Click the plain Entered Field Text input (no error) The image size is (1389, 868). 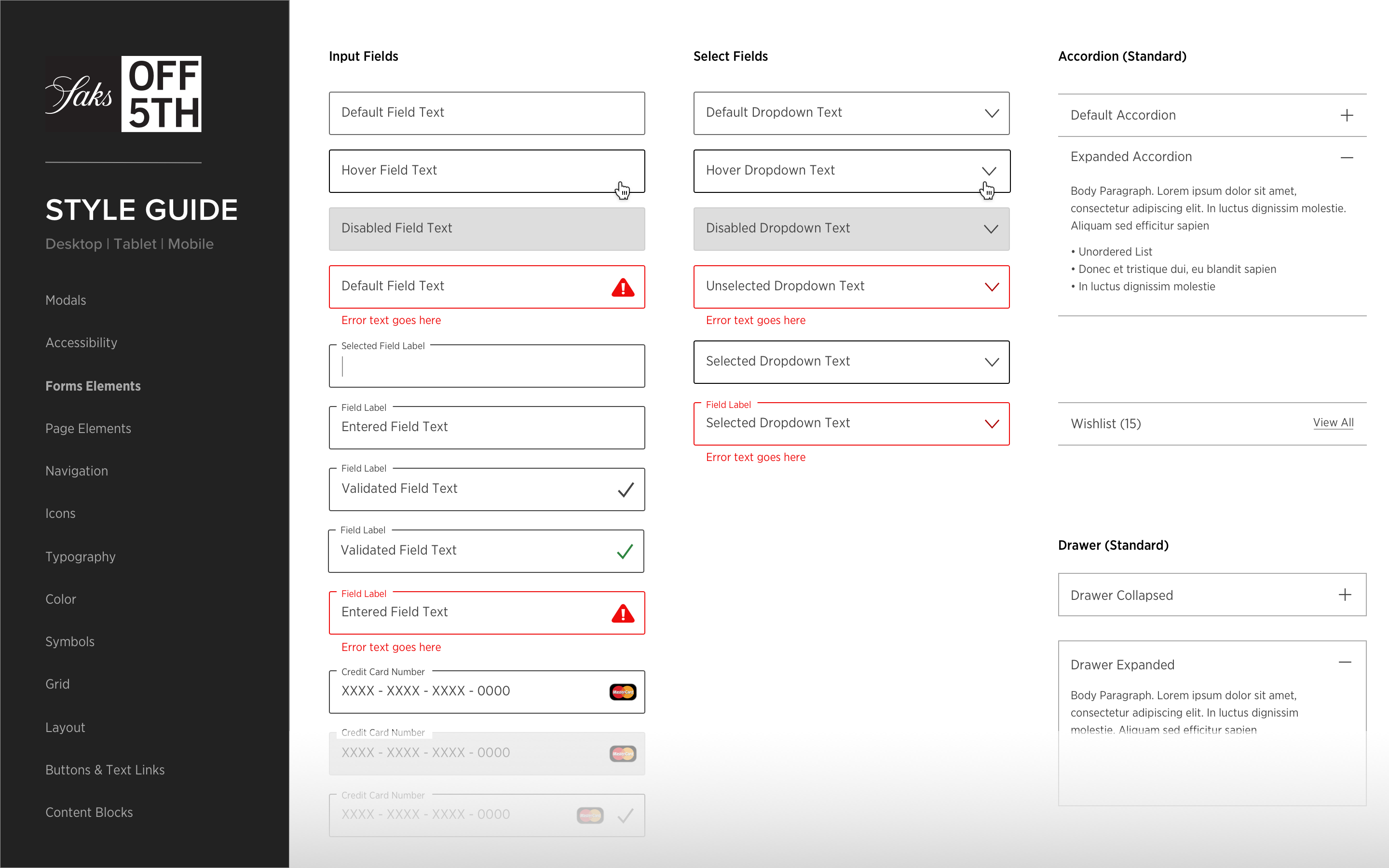click(x=487, y=428)
